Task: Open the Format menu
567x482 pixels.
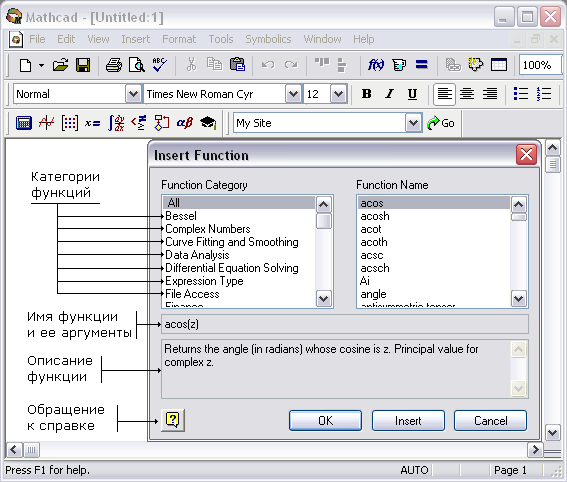Action: tap(179, 39)
